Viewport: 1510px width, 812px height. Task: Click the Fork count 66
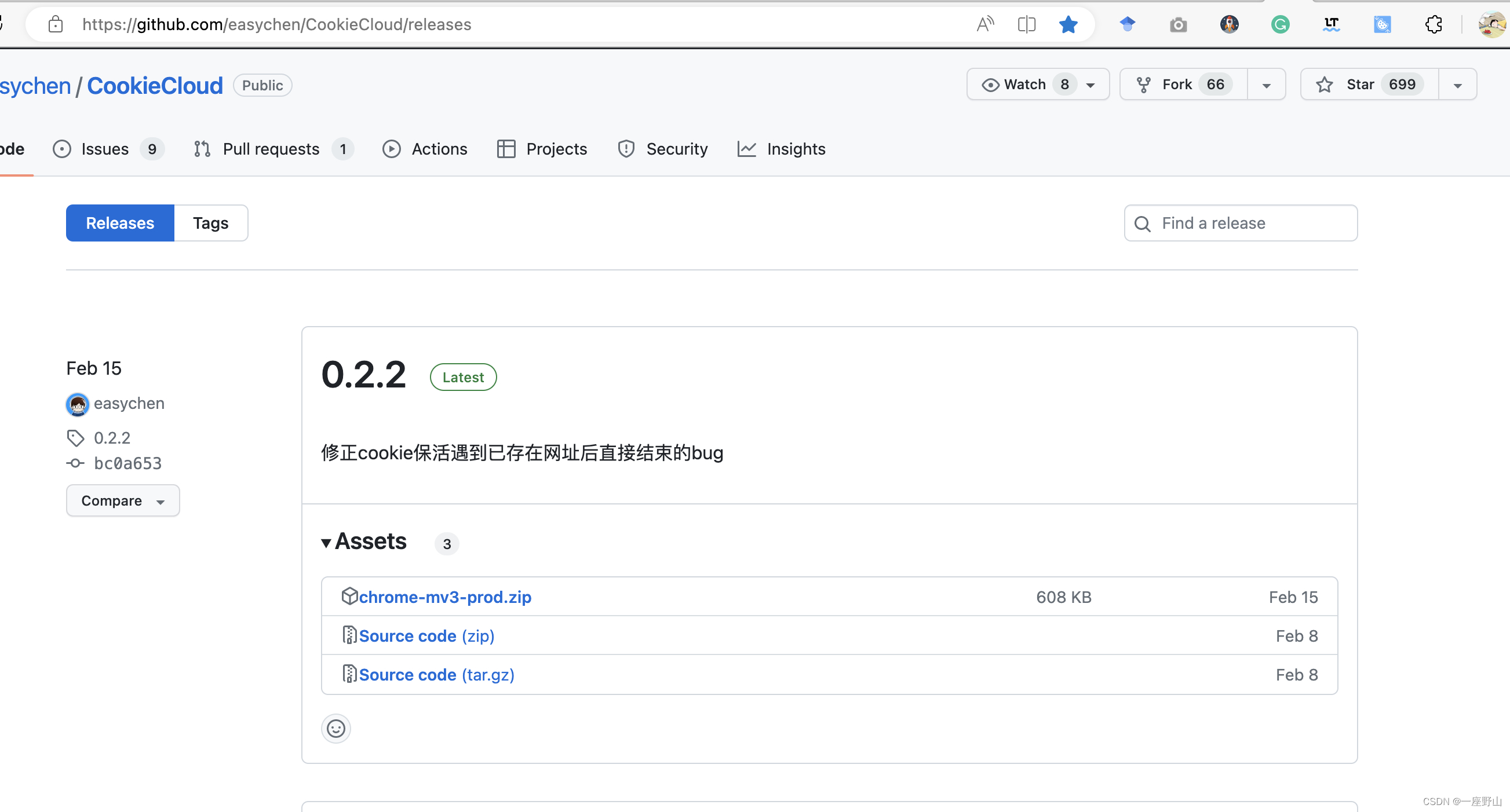click(1215, 85)
